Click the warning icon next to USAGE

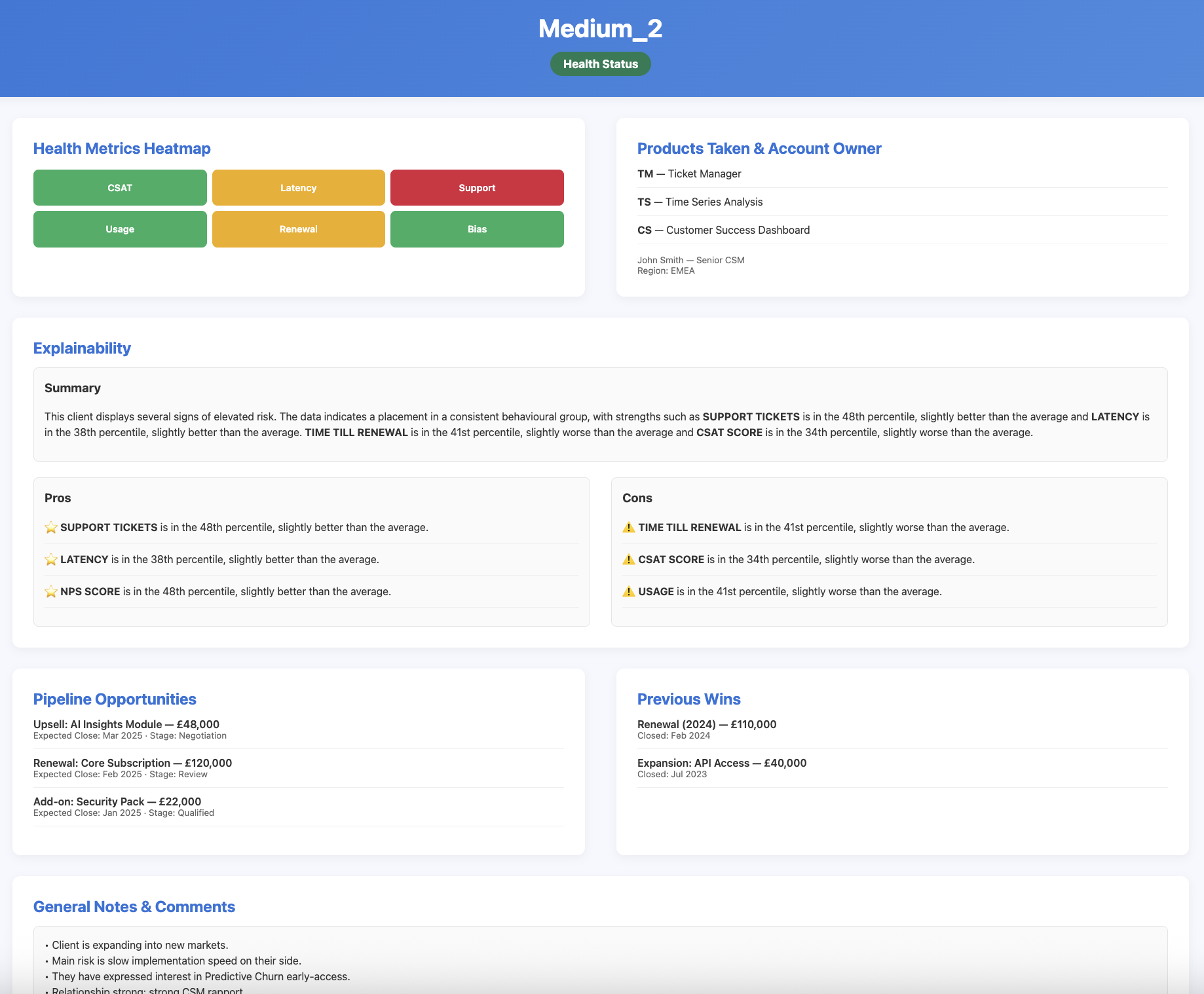[629, 591]
